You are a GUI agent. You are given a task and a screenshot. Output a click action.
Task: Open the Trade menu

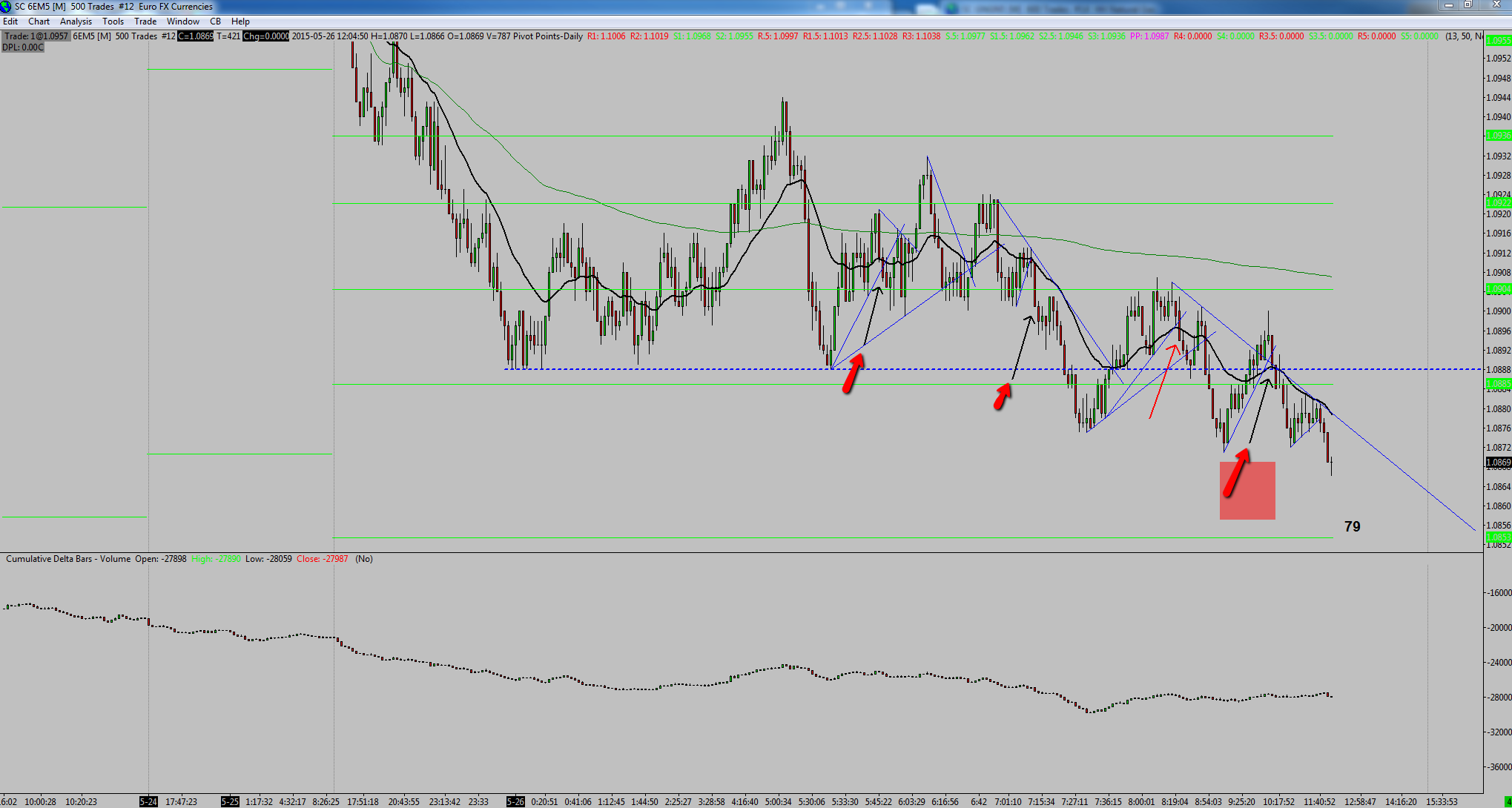(x=145, y=21)
